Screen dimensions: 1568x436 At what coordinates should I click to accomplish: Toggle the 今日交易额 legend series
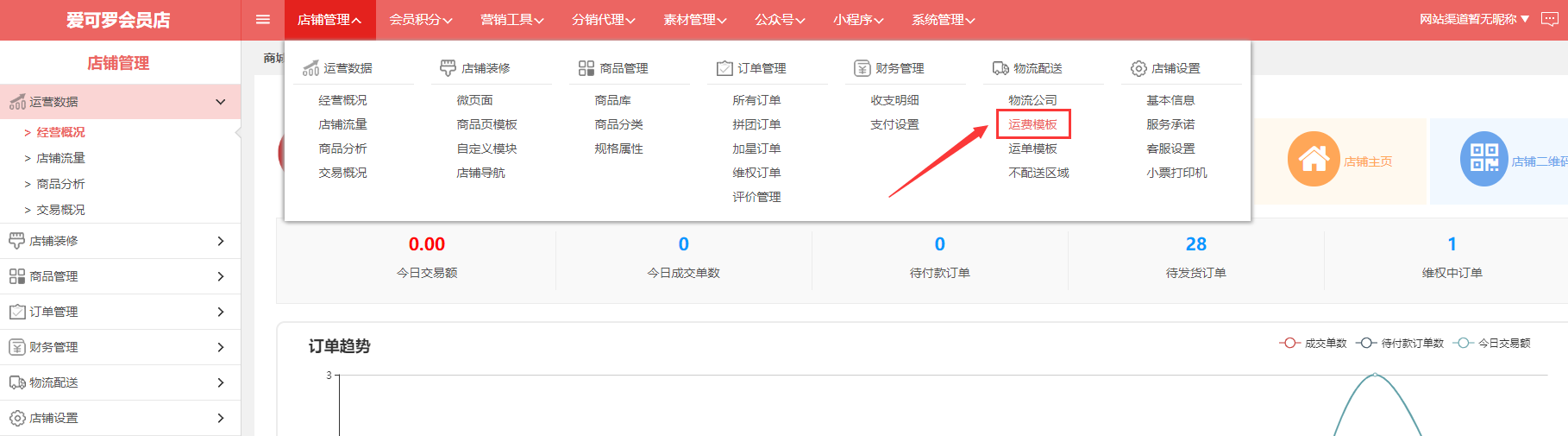coord(1492,344)
